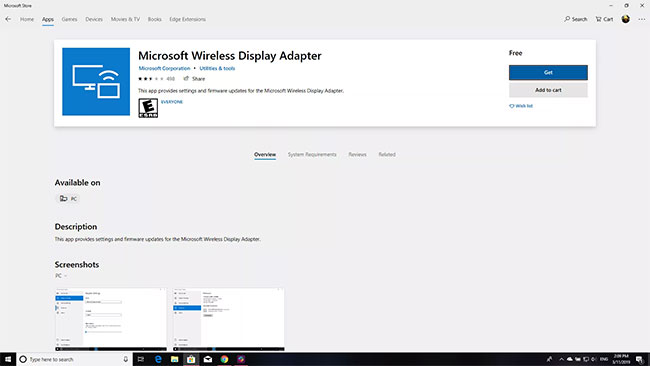
Task: Click the taskbar search box
Action: (x=74, y=359)
